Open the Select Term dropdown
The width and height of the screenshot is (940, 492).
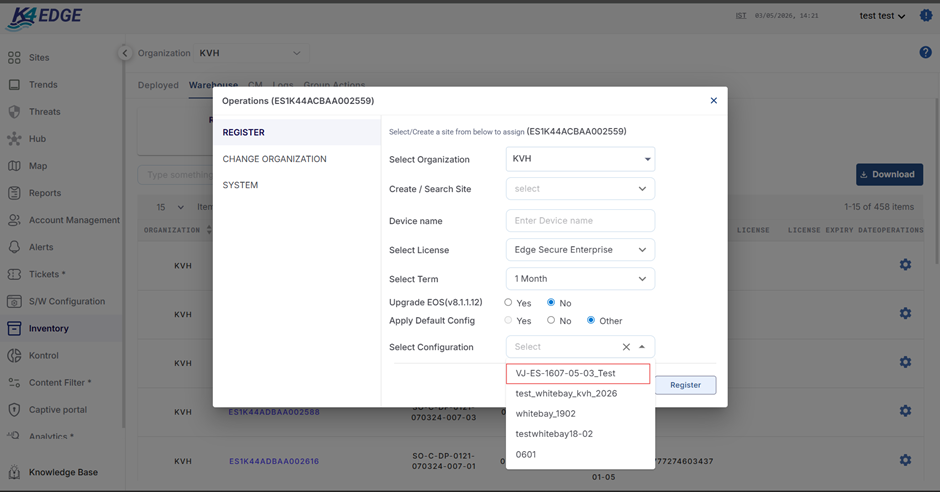pos(580,279)
